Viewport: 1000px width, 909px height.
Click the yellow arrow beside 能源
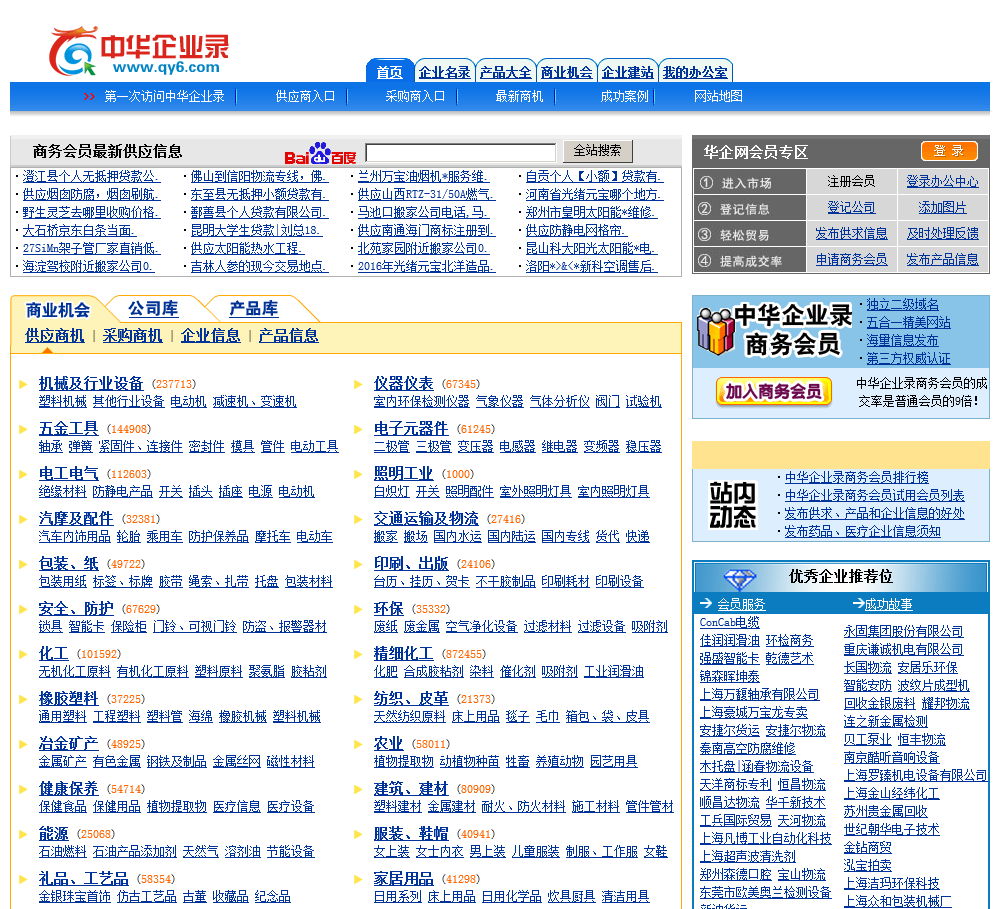point(24,834)
